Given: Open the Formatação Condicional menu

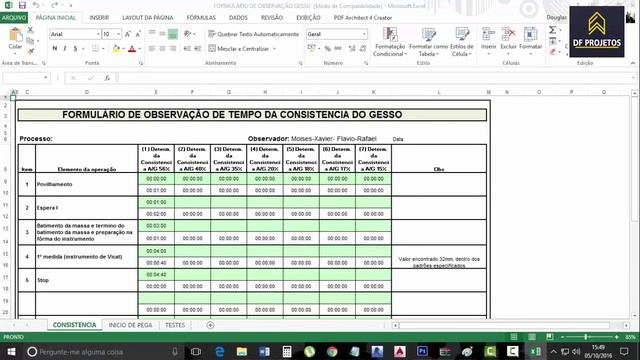Looking at the screenshot, I should click(390, 42).
